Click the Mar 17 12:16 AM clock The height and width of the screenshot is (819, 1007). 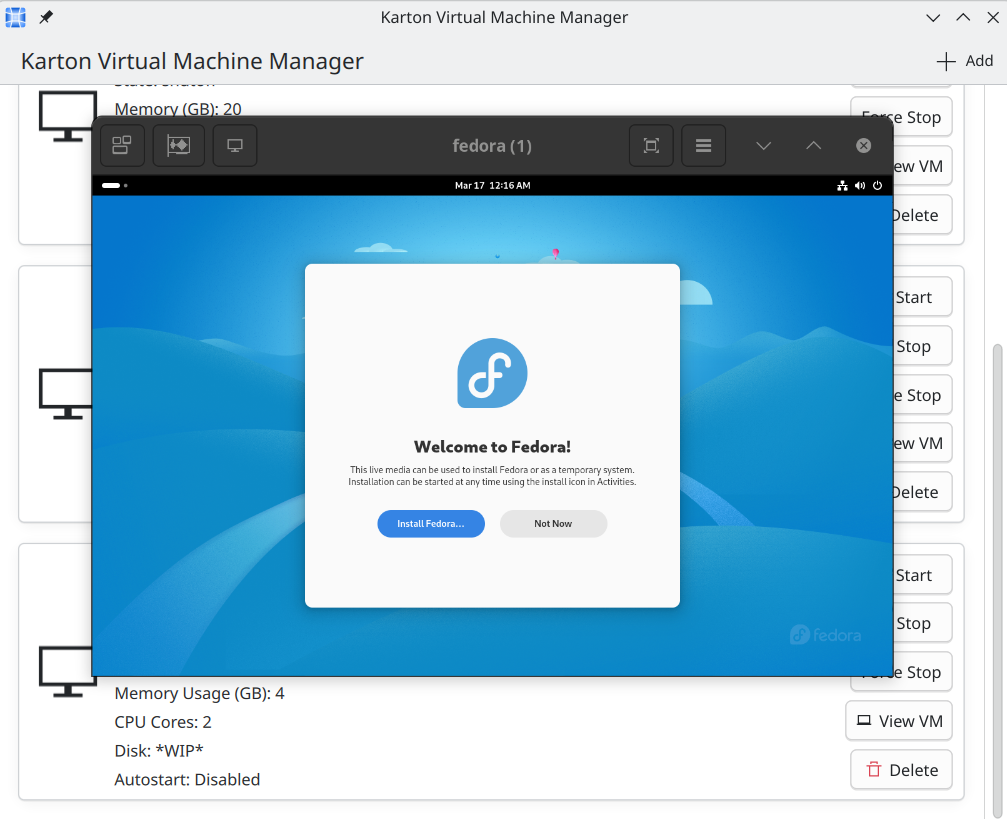[x=493, y=186]
